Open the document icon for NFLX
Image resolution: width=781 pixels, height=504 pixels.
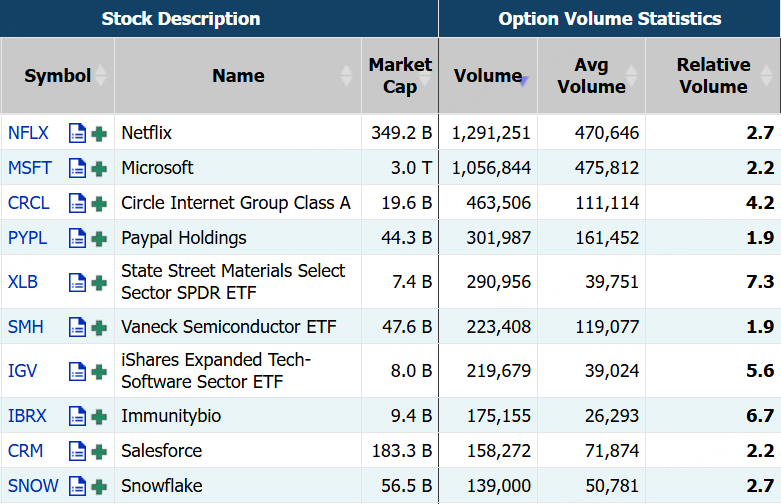point(77,133)
